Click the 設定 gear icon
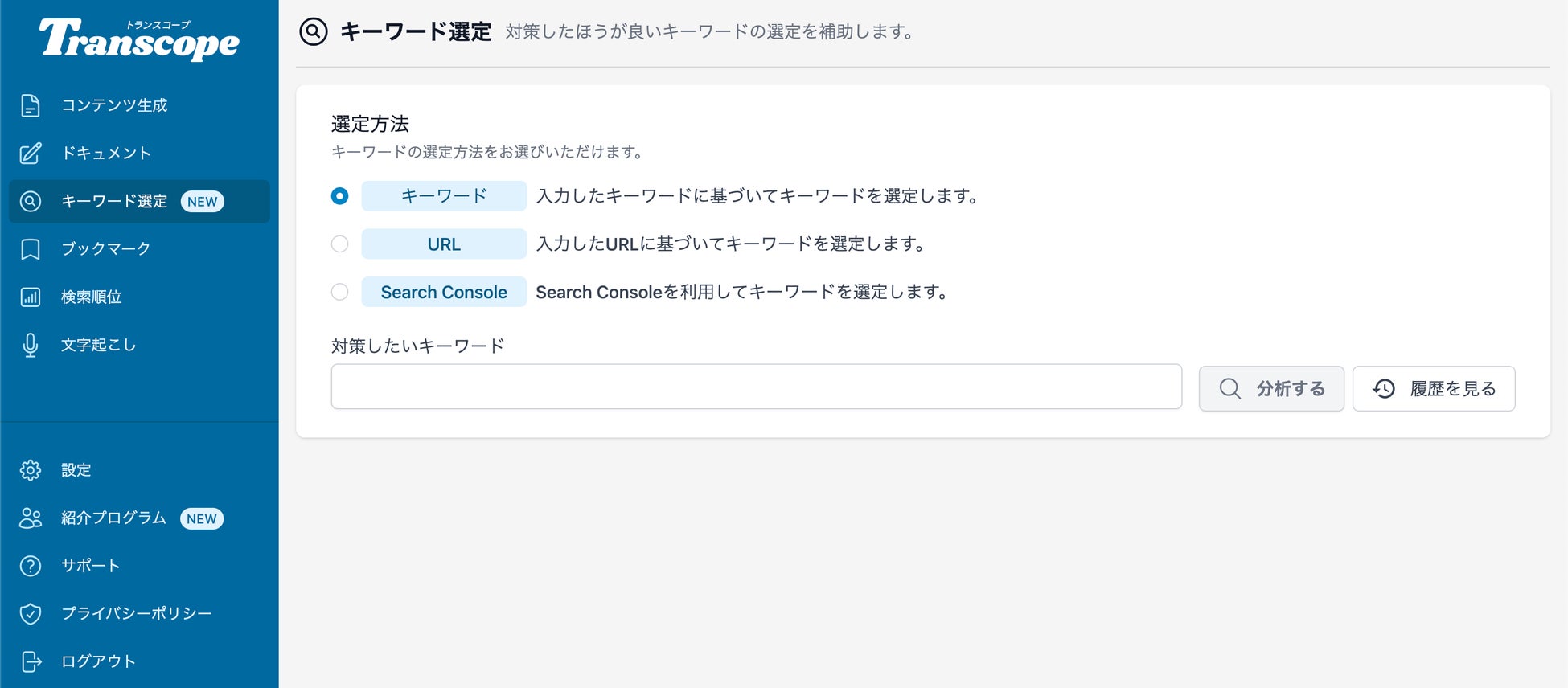The width and height of the screenshot is (1568, 688). pyautogui.click(x=31, y=470)
